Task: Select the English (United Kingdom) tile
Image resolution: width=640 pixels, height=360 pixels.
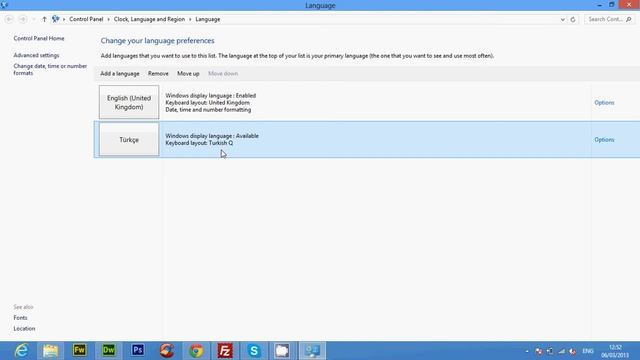Action: tap(129, 102)
